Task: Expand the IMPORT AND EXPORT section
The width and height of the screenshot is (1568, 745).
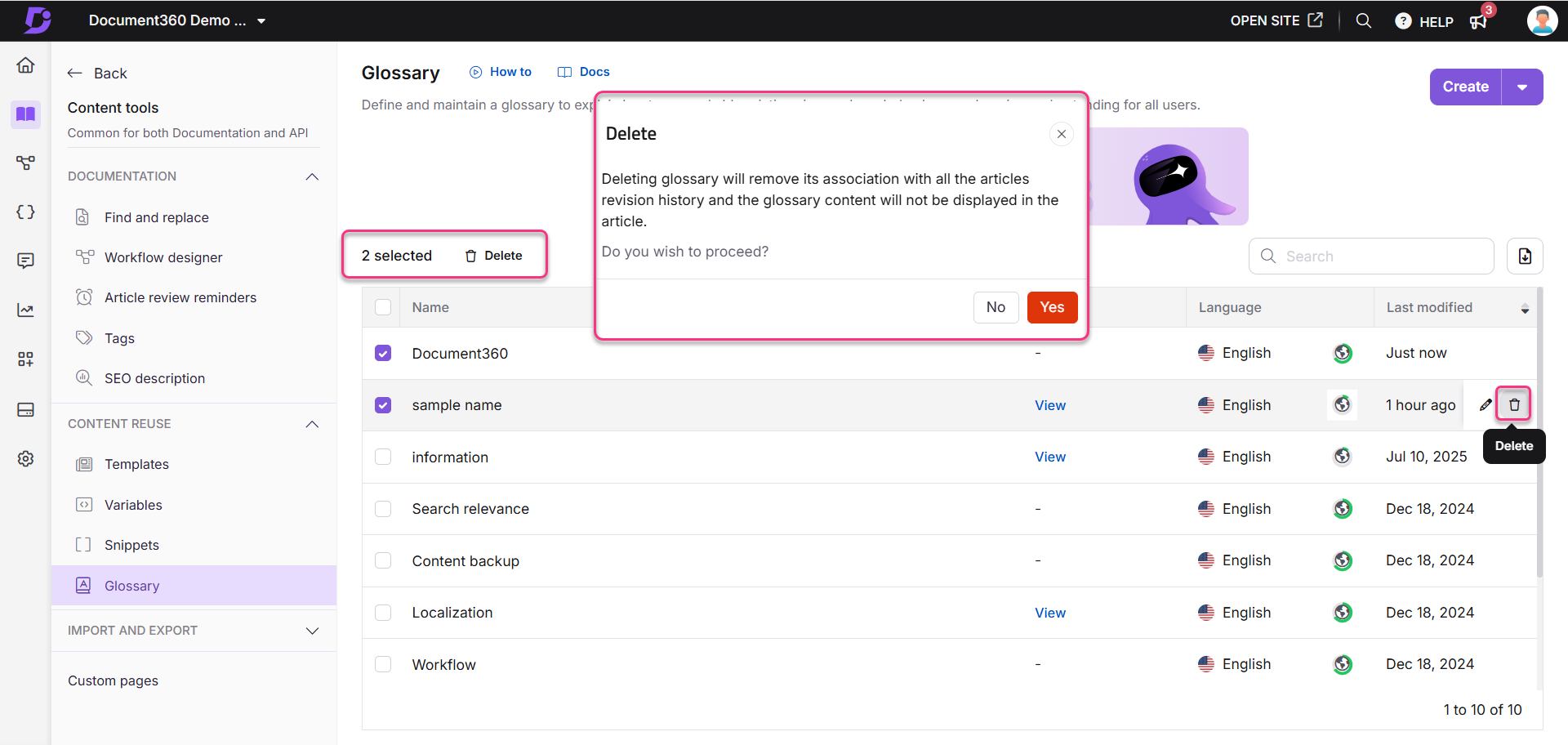Action: [x=312, y=631]
